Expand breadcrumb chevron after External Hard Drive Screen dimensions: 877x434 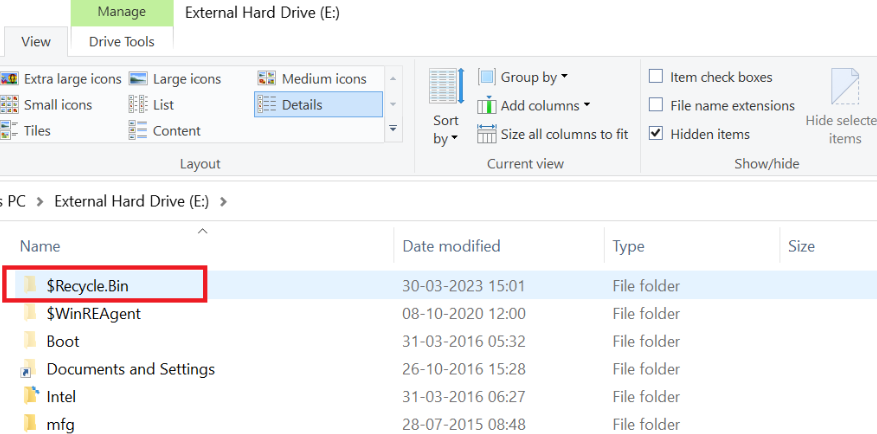[224, 201]
